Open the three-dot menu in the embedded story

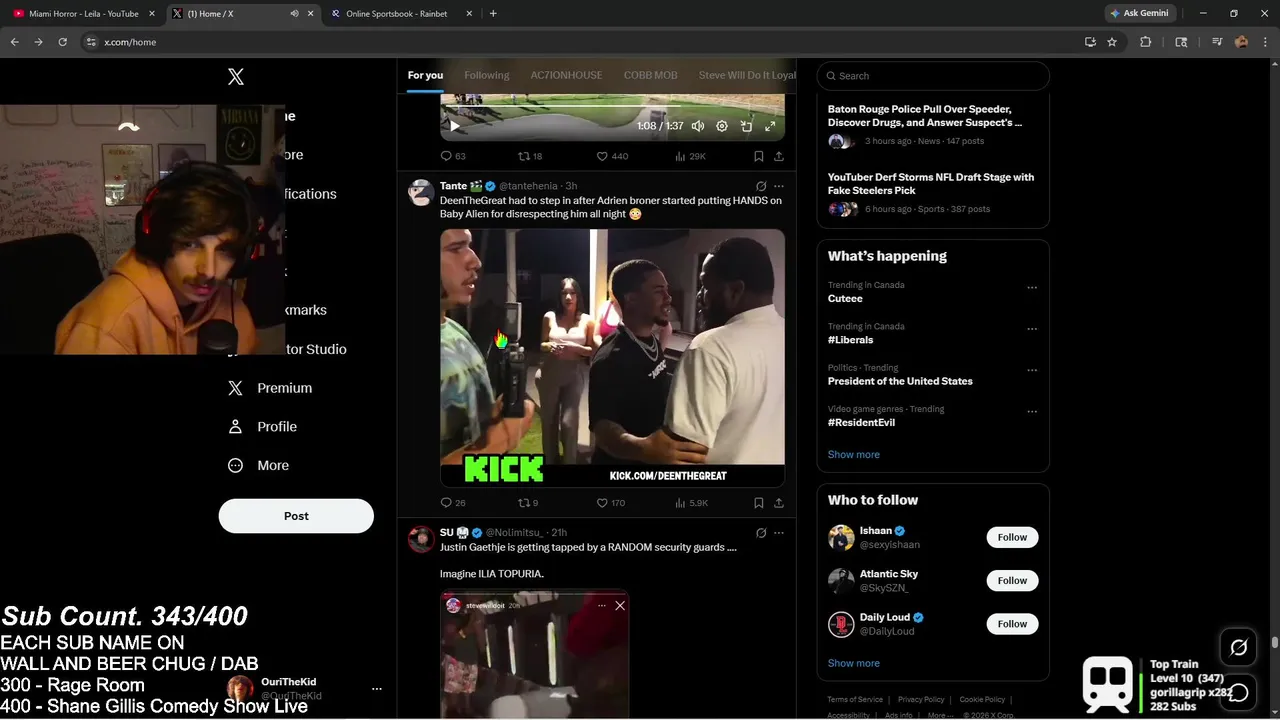[x=602, y=605]
